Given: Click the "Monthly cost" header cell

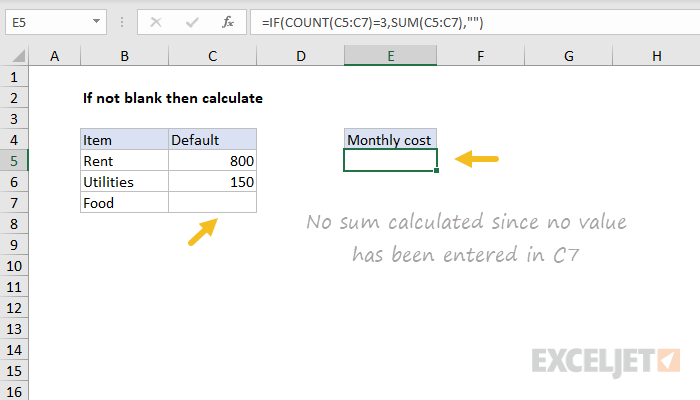Looking at the screenshot, I should click(391, 140).
